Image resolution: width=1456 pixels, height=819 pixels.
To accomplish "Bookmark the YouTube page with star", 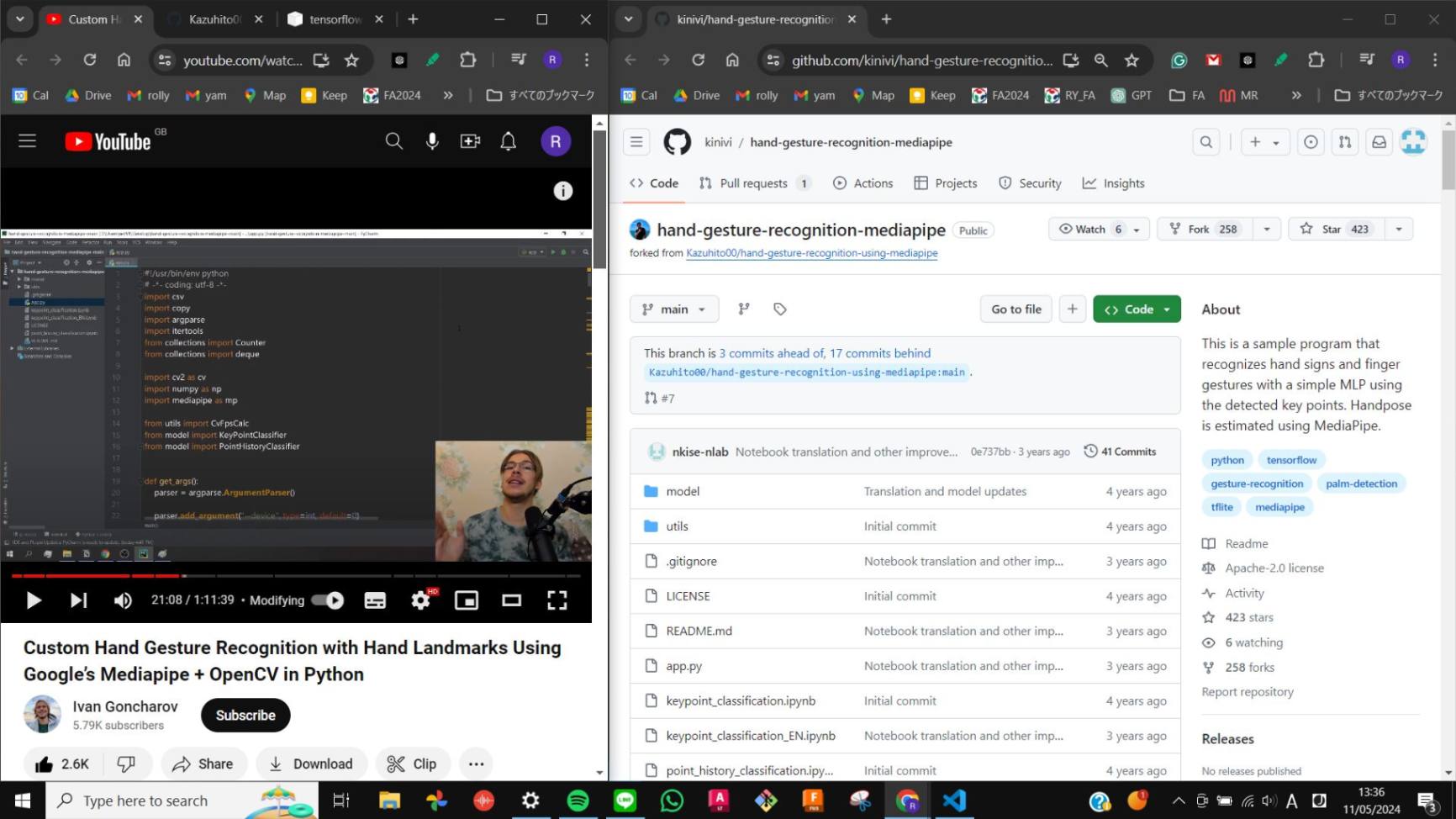I will 351,60.
